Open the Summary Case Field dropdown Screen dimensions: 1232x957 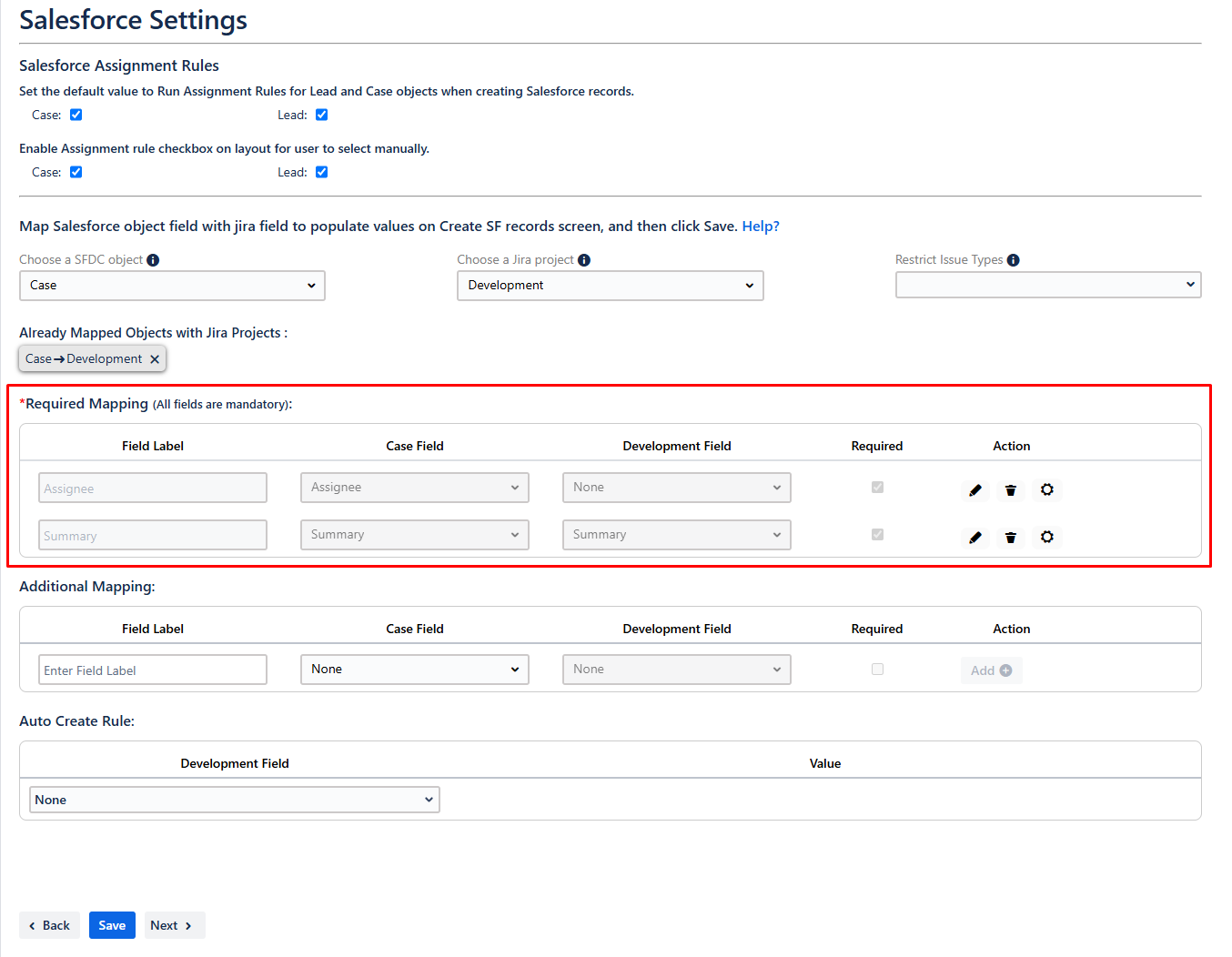415,535
